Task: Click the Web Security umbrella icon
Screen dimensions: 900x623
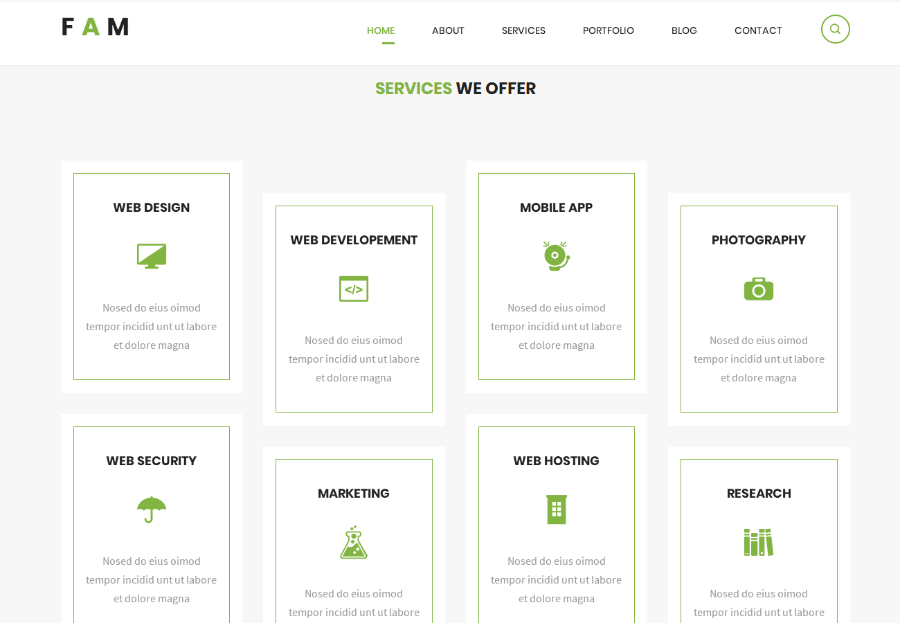Action: pos(152,509)
